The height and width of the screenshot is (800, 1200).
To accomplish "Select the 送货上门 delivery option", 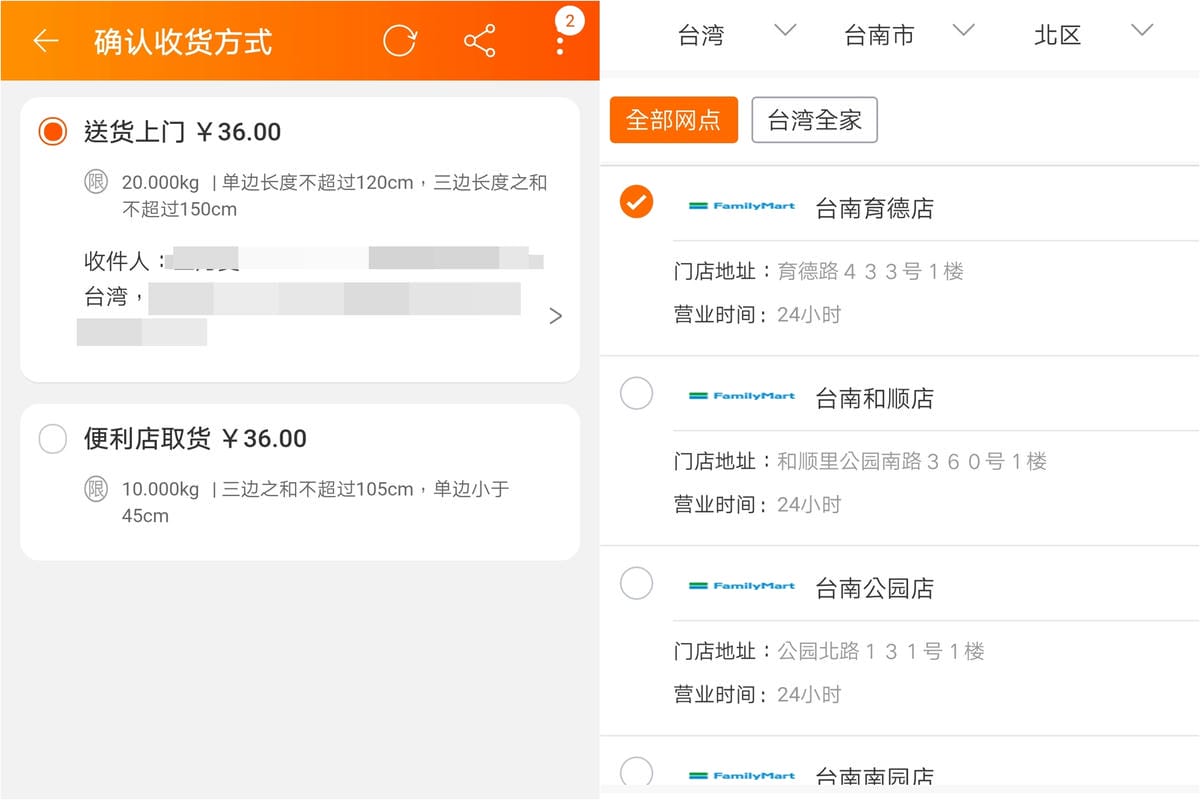I will [51, 131].
